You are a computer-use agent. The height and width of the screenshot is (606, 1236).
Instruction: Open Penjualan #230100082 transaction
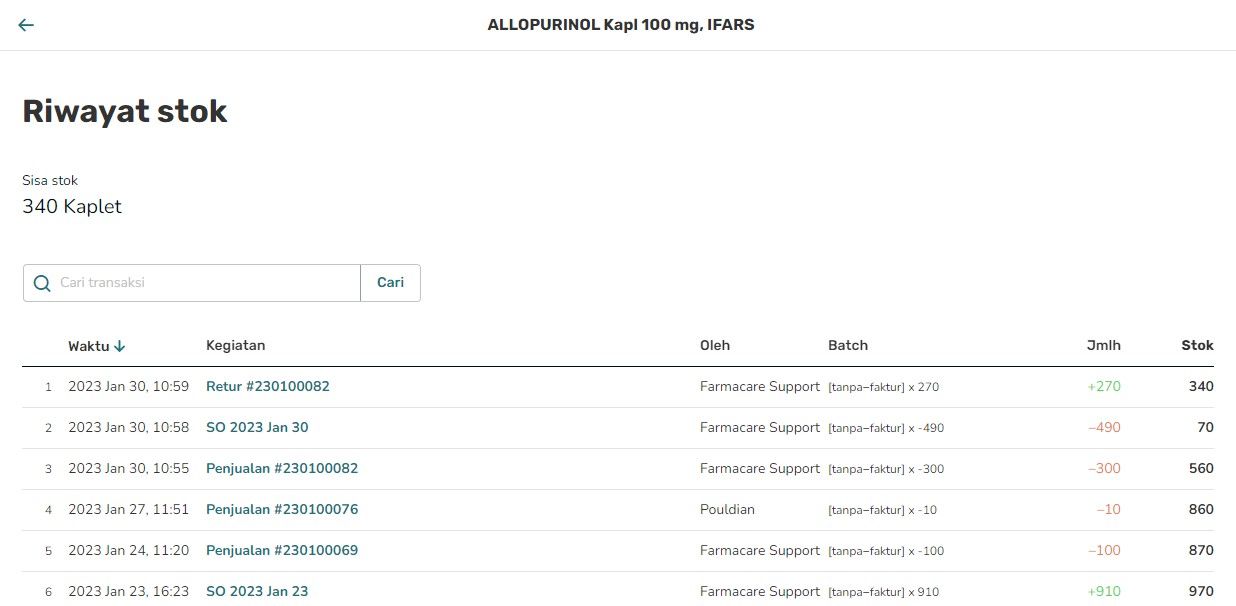[x=282, y=468]
